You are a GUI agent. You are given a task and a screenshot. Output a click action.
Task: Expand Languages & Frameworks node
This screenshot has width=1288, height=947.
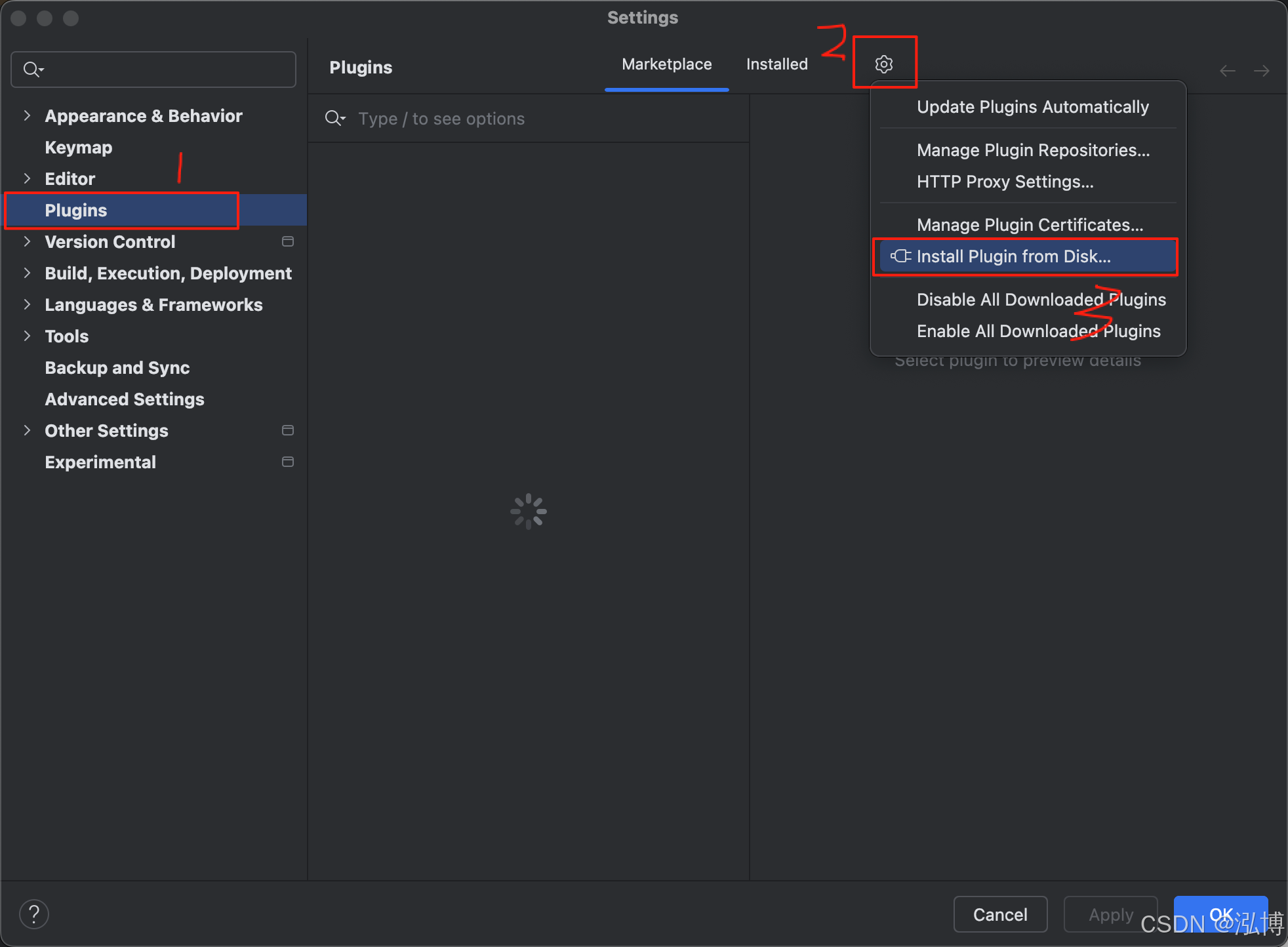click(x=27, y=305)
